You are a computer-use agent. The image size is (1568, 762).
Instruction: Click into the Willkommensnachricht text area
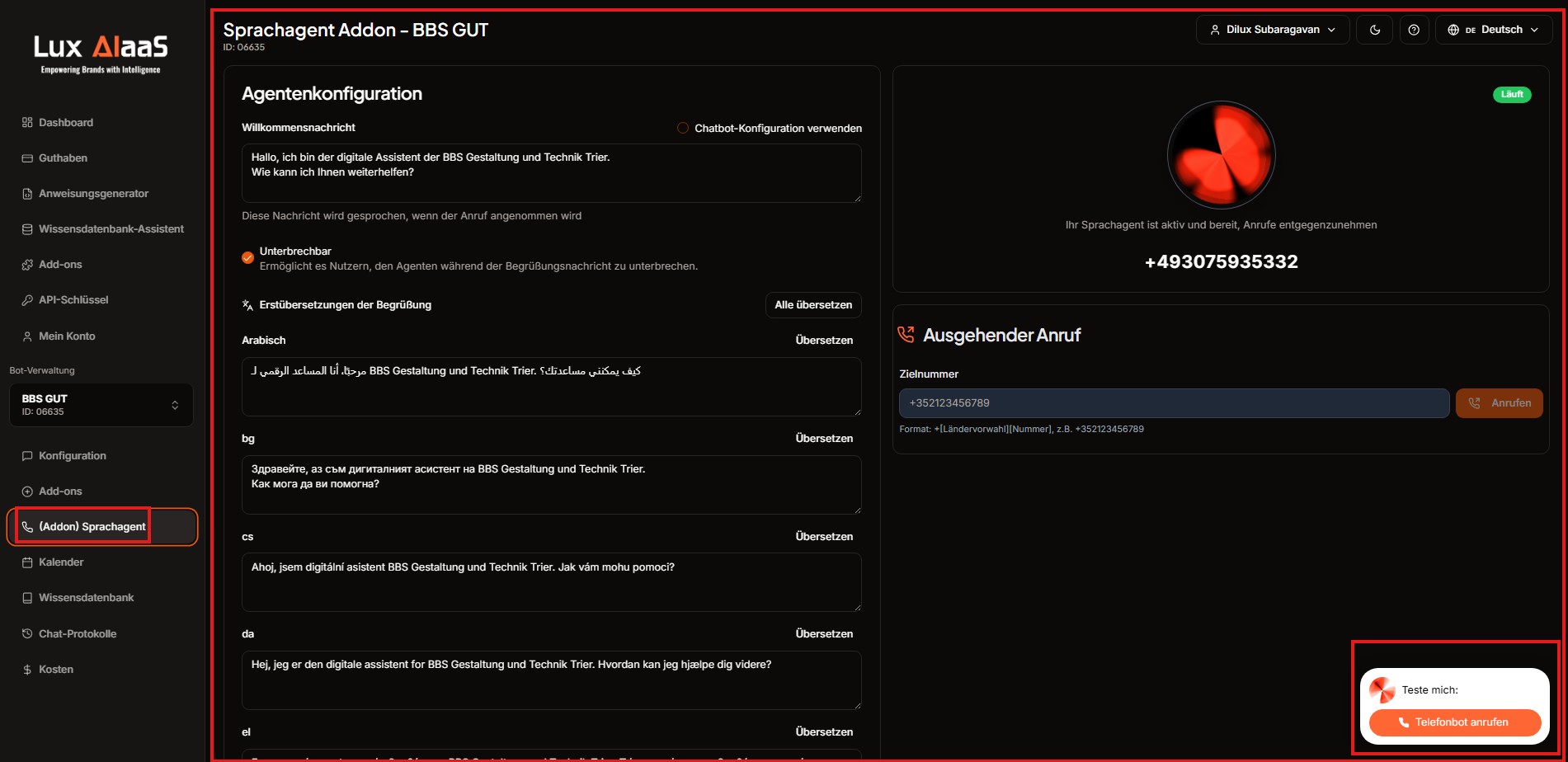(552, 173)
